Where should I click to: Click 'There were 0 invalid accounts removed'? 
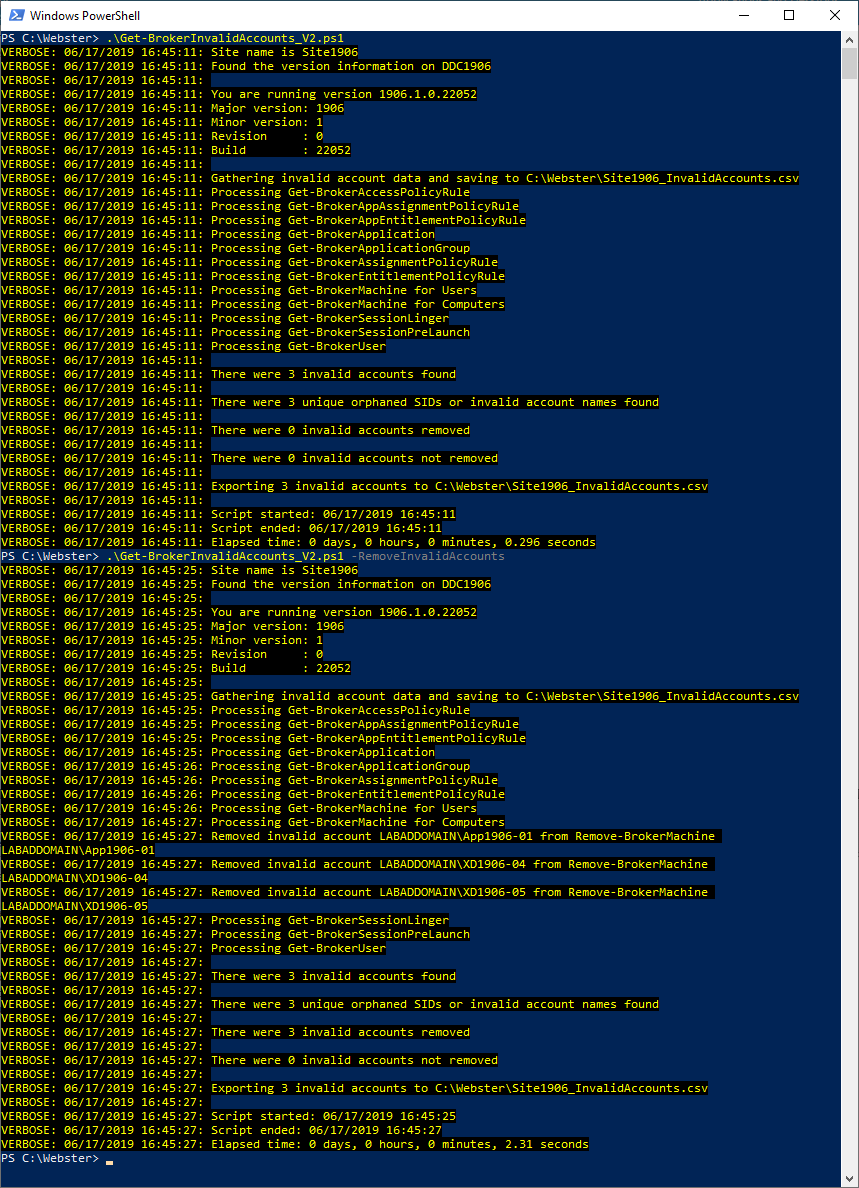click(x=340, y=430)
